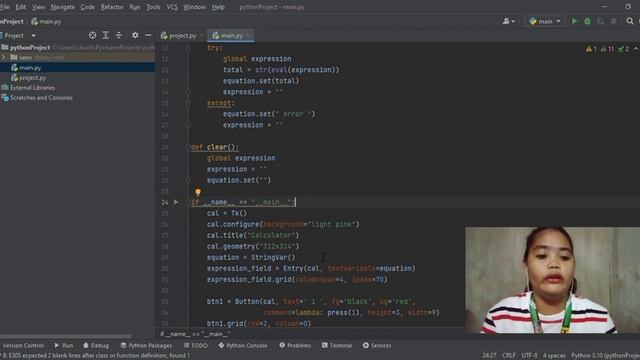Open Python Packages tool window
Image resolution: width=640 pixels, height=360 pixels.
(x=146, y=345)
